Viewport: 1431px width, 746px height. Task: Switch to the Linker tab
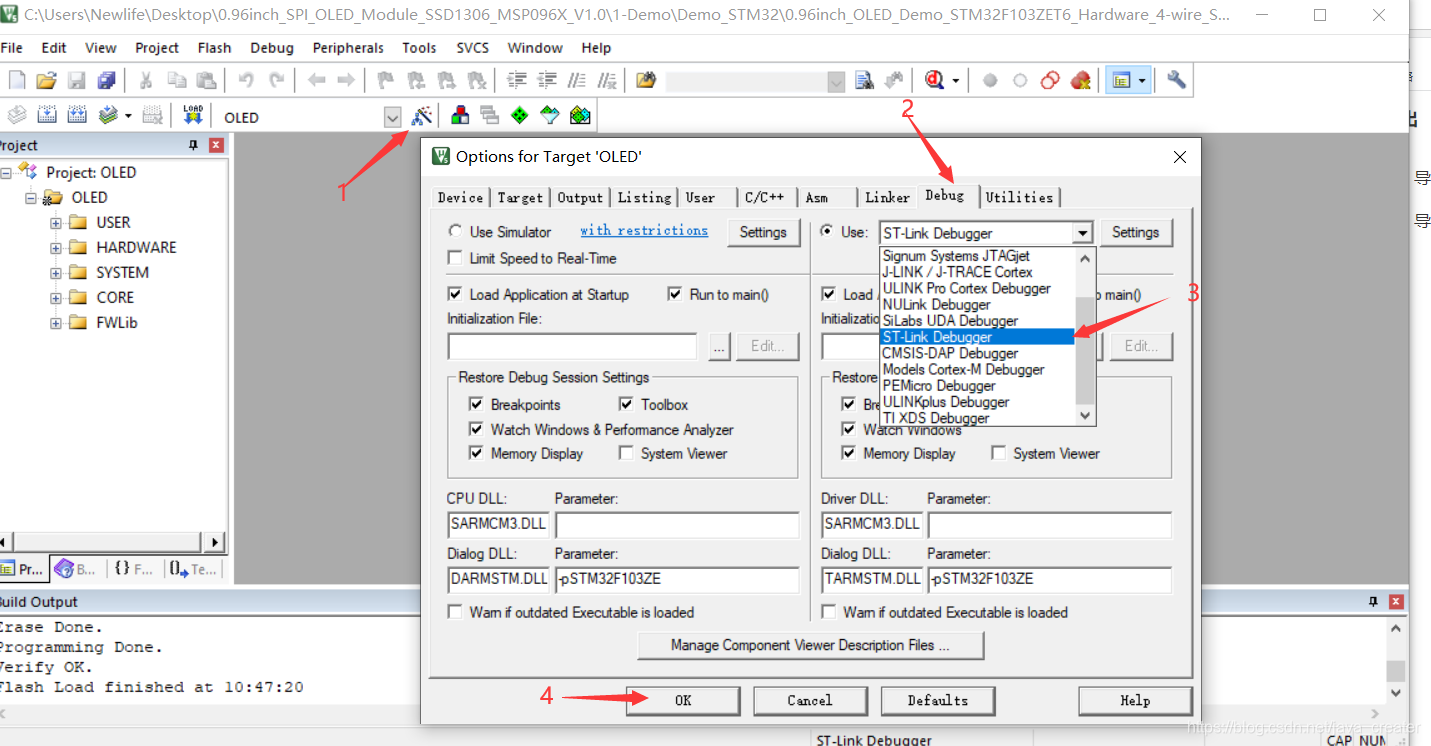point(887,197)
